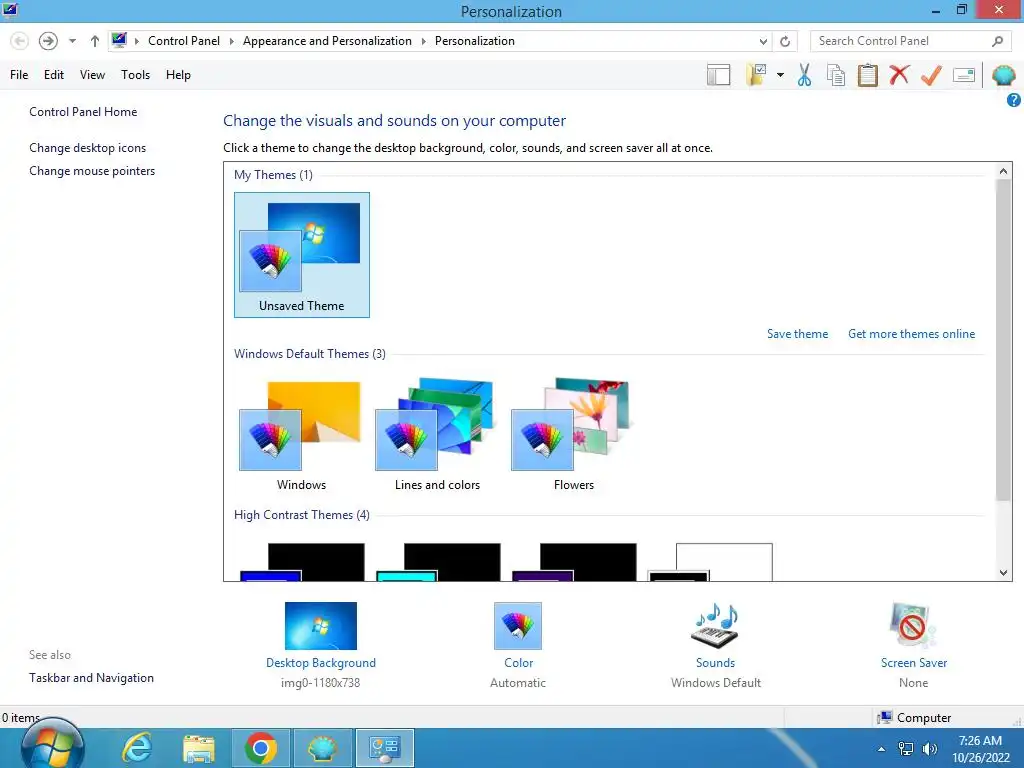Click the Cut scissors icon

(805, 75)
